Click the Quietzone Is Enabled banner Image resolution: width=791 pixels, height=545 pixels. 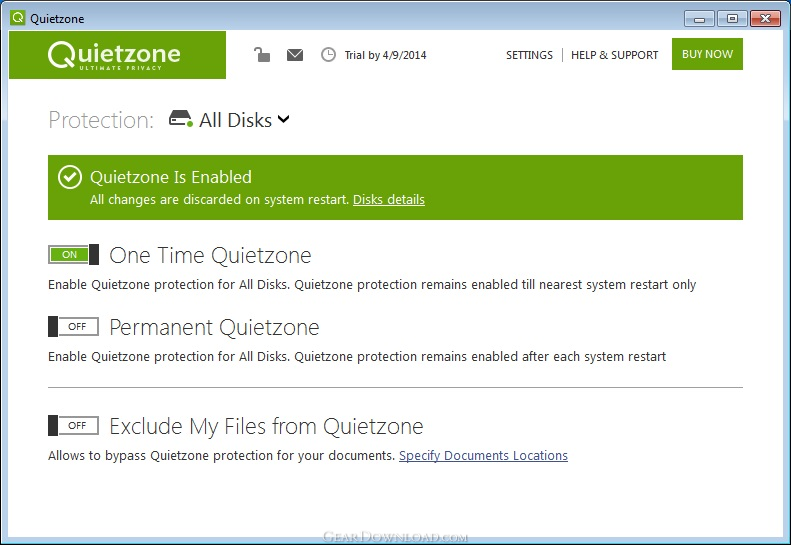(x=396, y=187)
